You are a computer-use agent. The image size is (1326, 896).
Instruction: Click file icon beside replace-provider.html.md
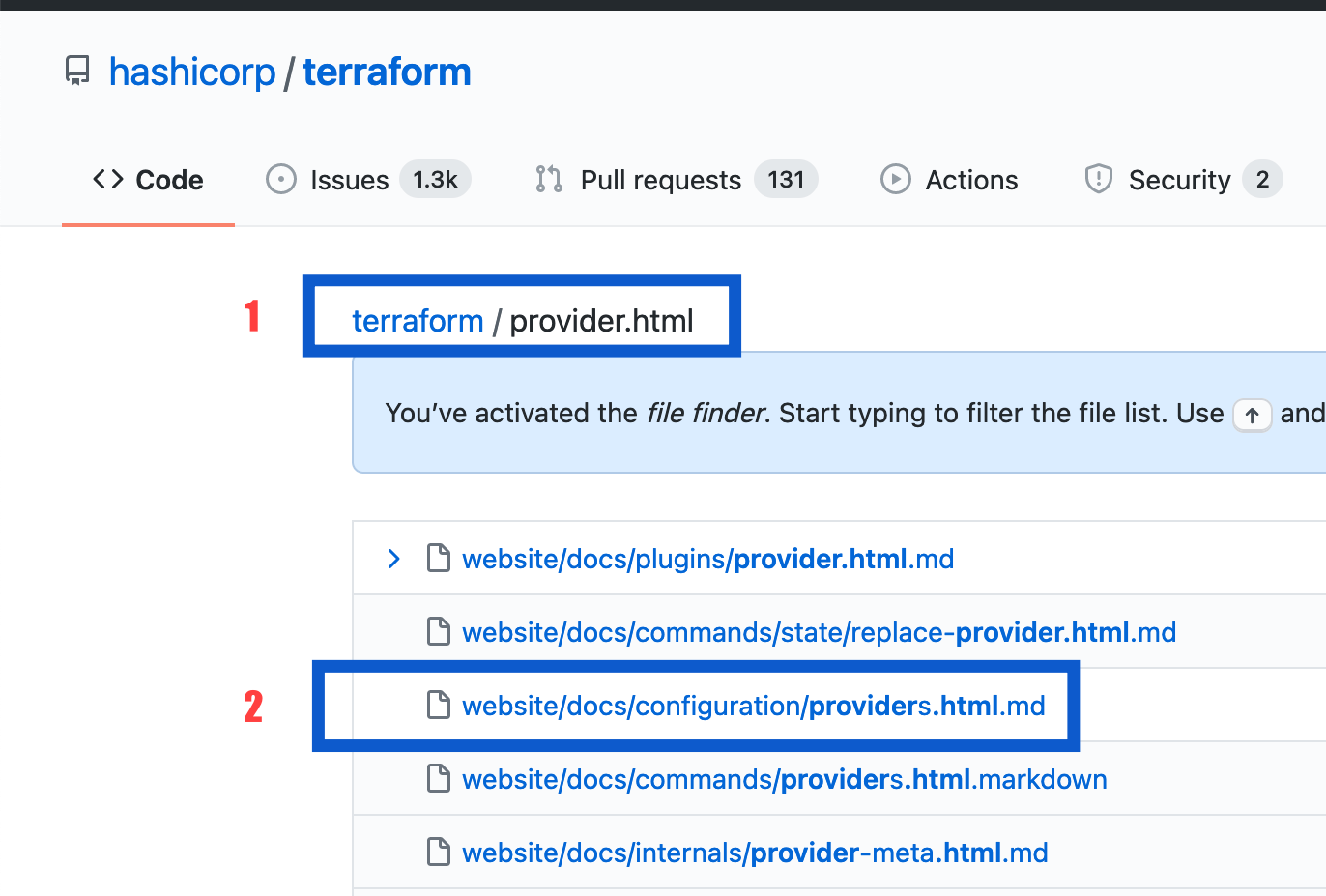(x=439, y=632)
